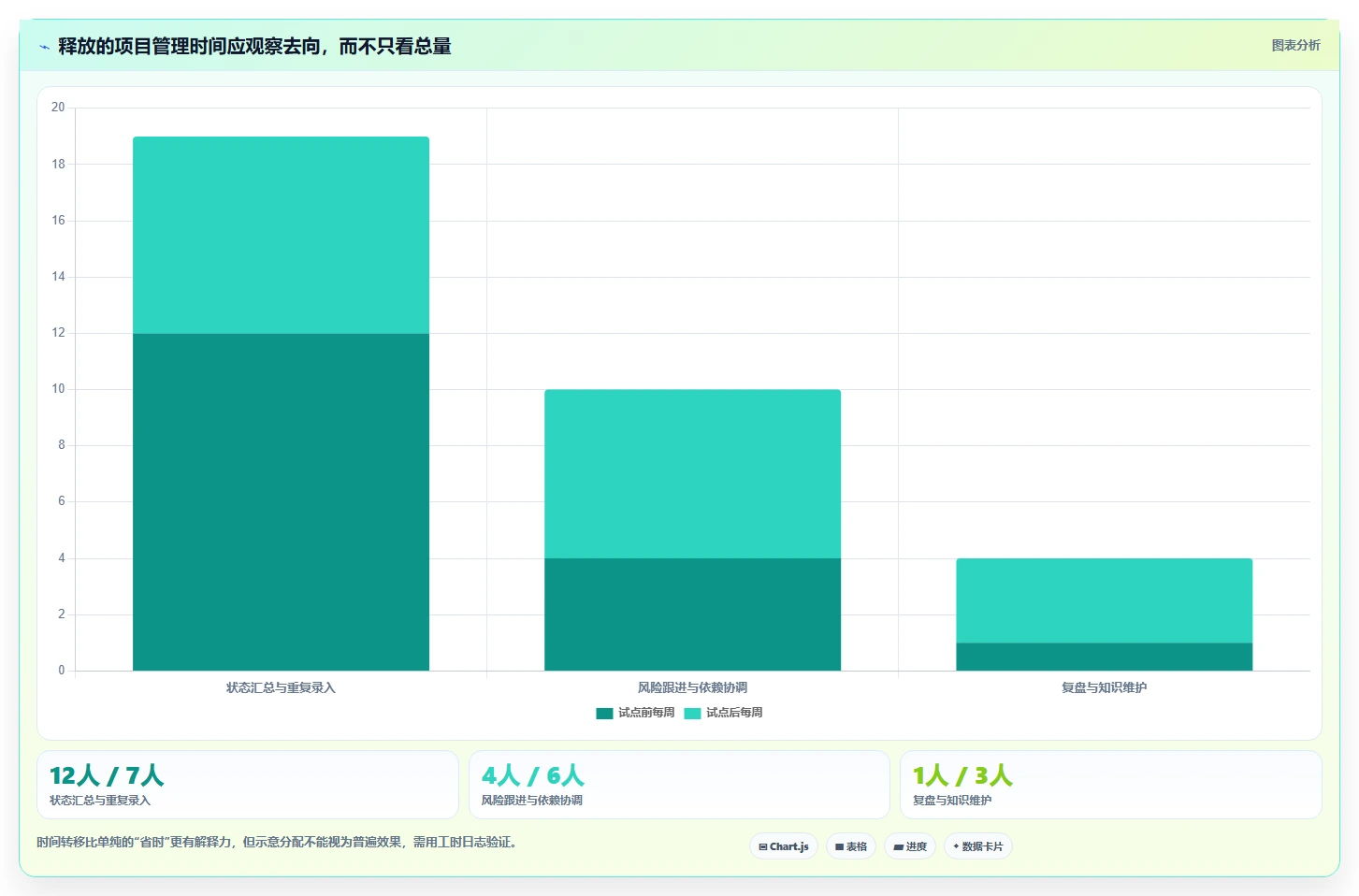
Task: Click the y-axis tick label 20
Action: coord(58,108)
